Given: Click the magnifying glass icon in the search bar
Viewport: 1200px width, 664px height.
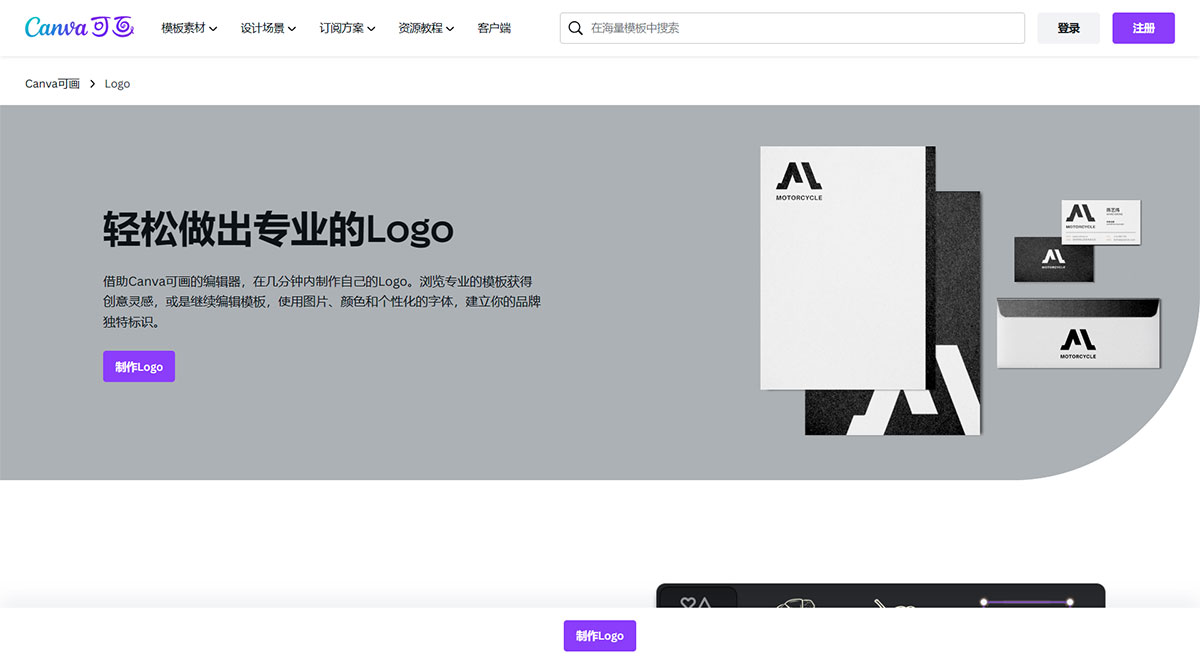Looking at the screenshot, I should tap(576, 27).
